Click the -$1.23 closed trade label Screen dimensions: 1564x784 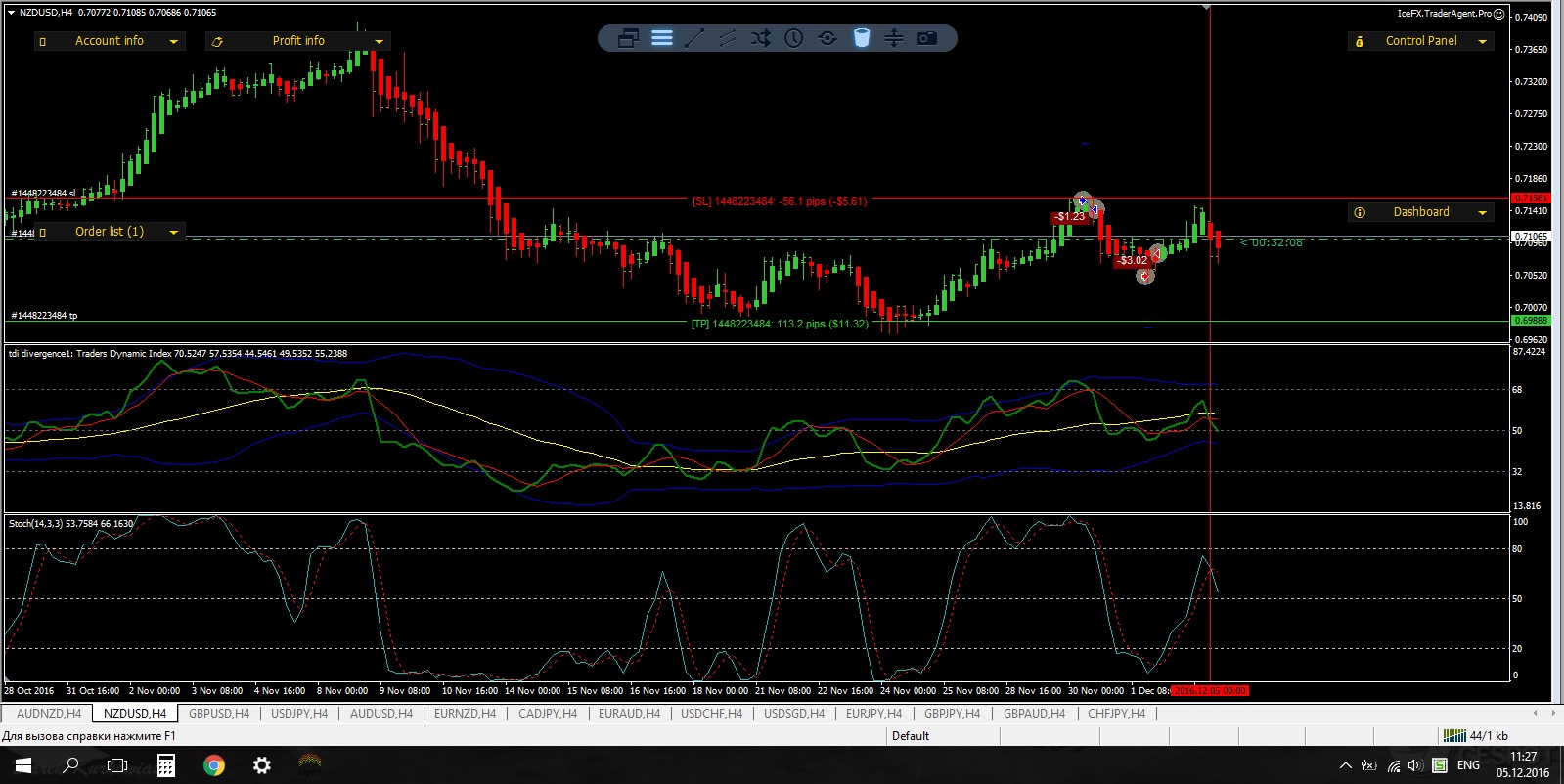point(1070,217)
